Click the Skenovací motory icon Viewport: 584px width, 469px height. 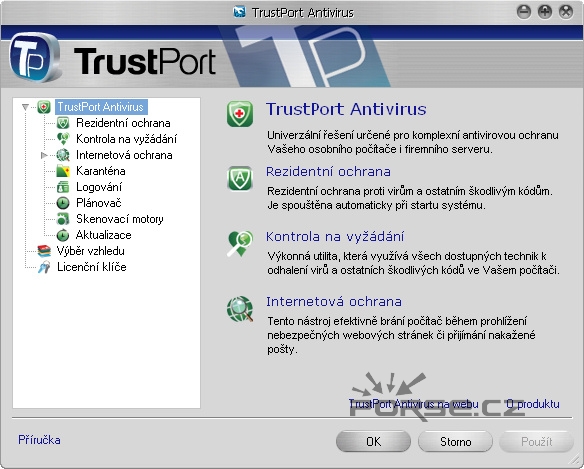63,219
